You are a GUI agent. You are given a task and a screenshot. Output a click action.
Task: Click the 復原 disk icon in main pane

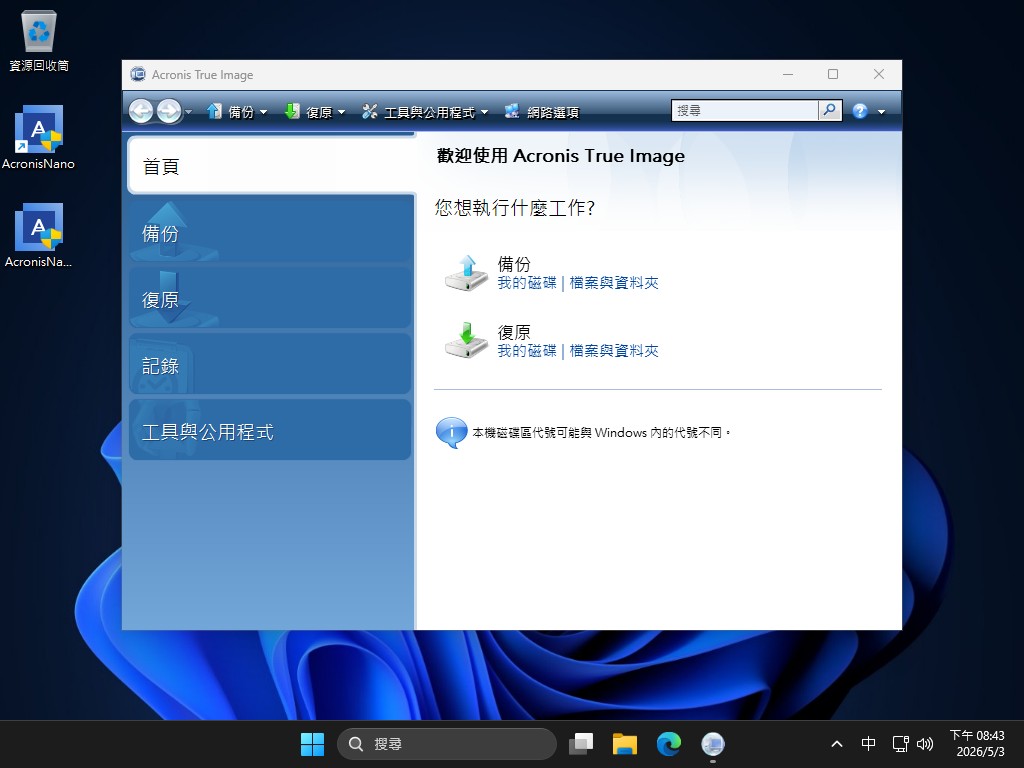[x=466, y=340]
